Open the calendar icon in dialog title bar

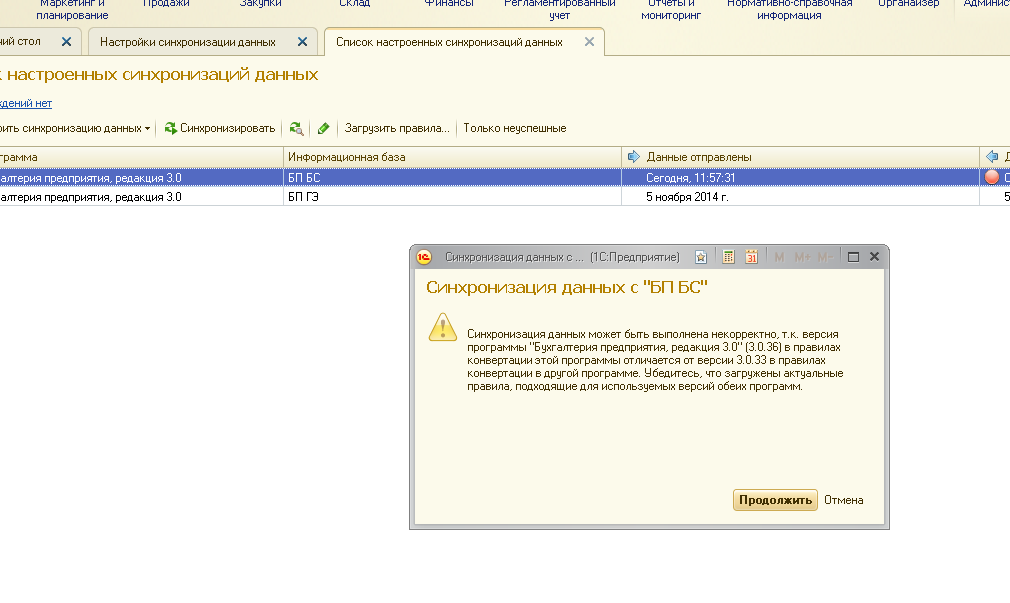pyautogui.click(x=751, y=257)
